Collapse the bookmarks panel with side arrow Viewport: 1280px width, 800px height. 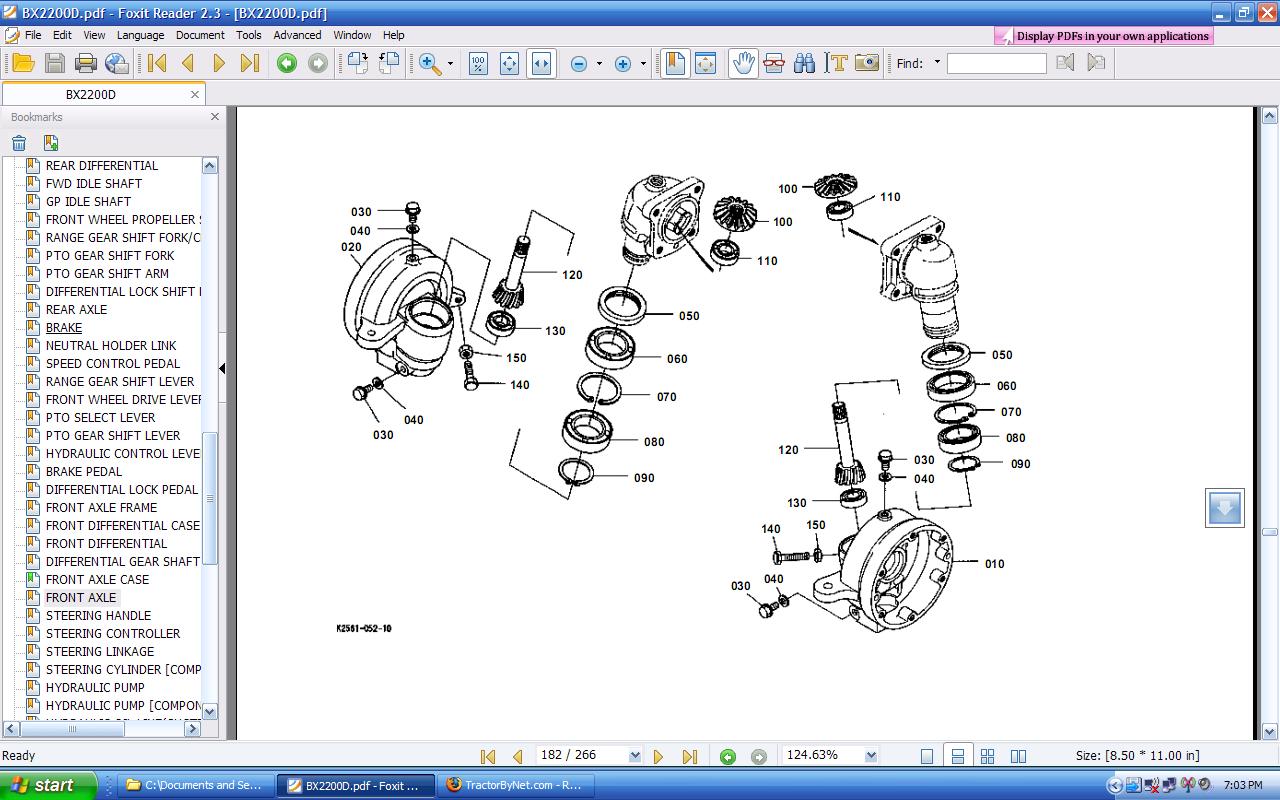[222, 368]
